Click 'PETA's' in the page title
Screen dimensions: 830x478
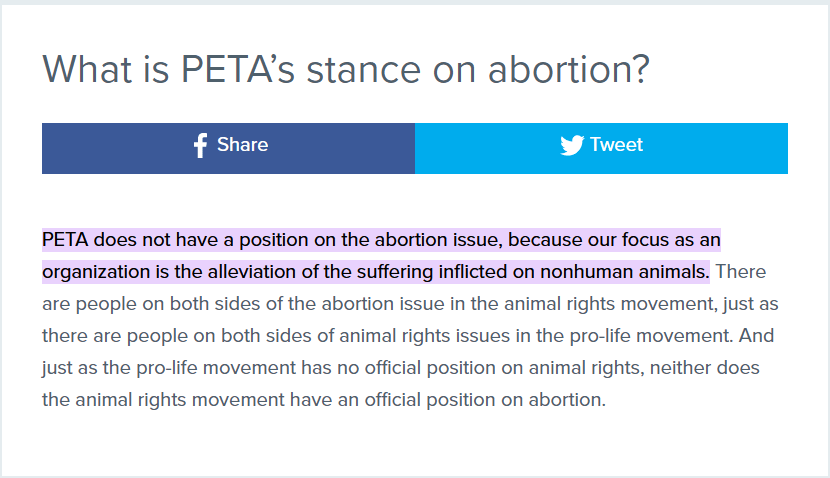pyautogui.click(x=238, y=69)
